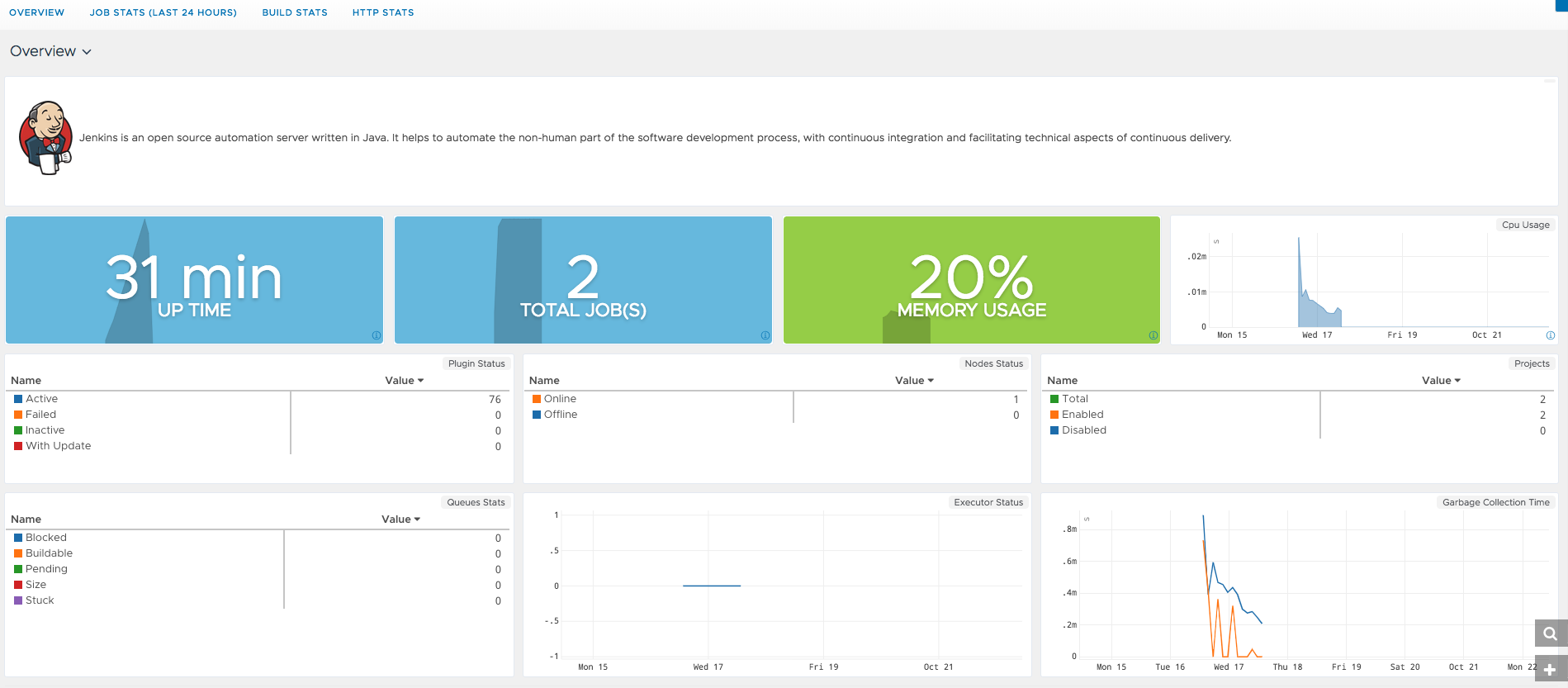Click the Garbage Collection Time label
Screen dimensions: 1568x688
tap(1495, 502)
